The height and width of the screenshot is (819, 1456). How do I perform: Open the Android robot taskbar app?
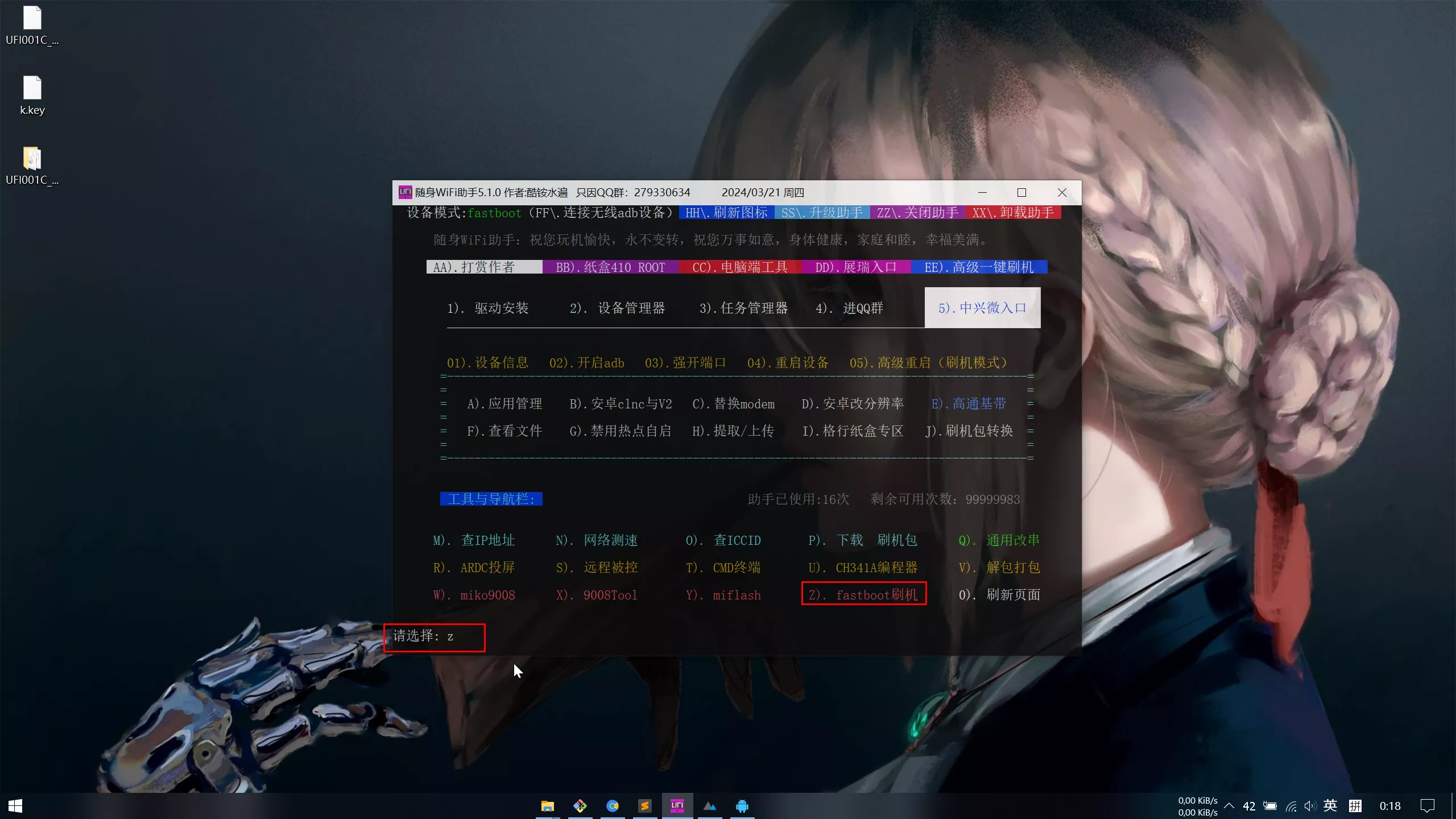[x=742, y=806]
